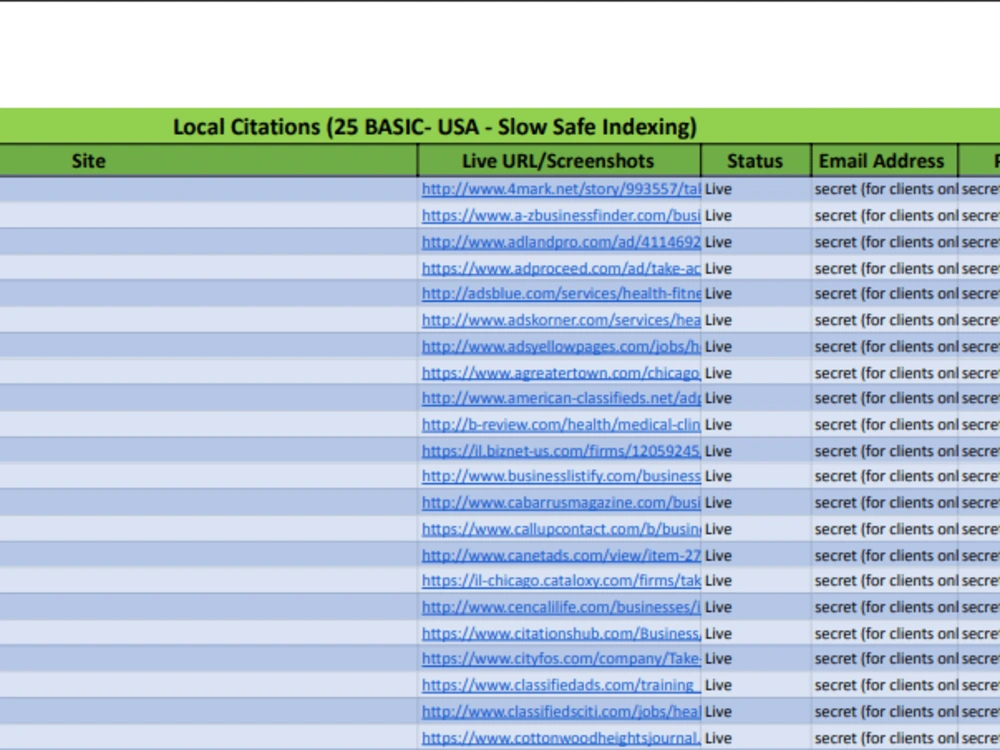Open the callupcontact.com link
This screenshot has height=750, width=1000.
561,529
